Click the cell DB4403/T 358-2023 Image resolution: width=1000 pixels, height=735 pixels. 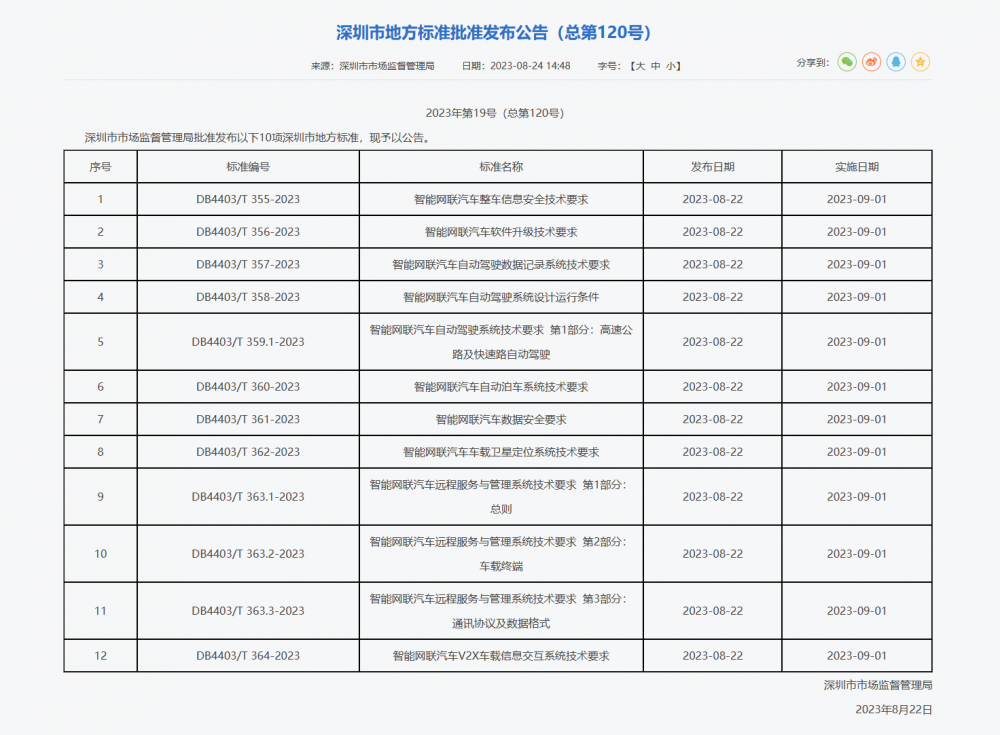pos(248,297)
